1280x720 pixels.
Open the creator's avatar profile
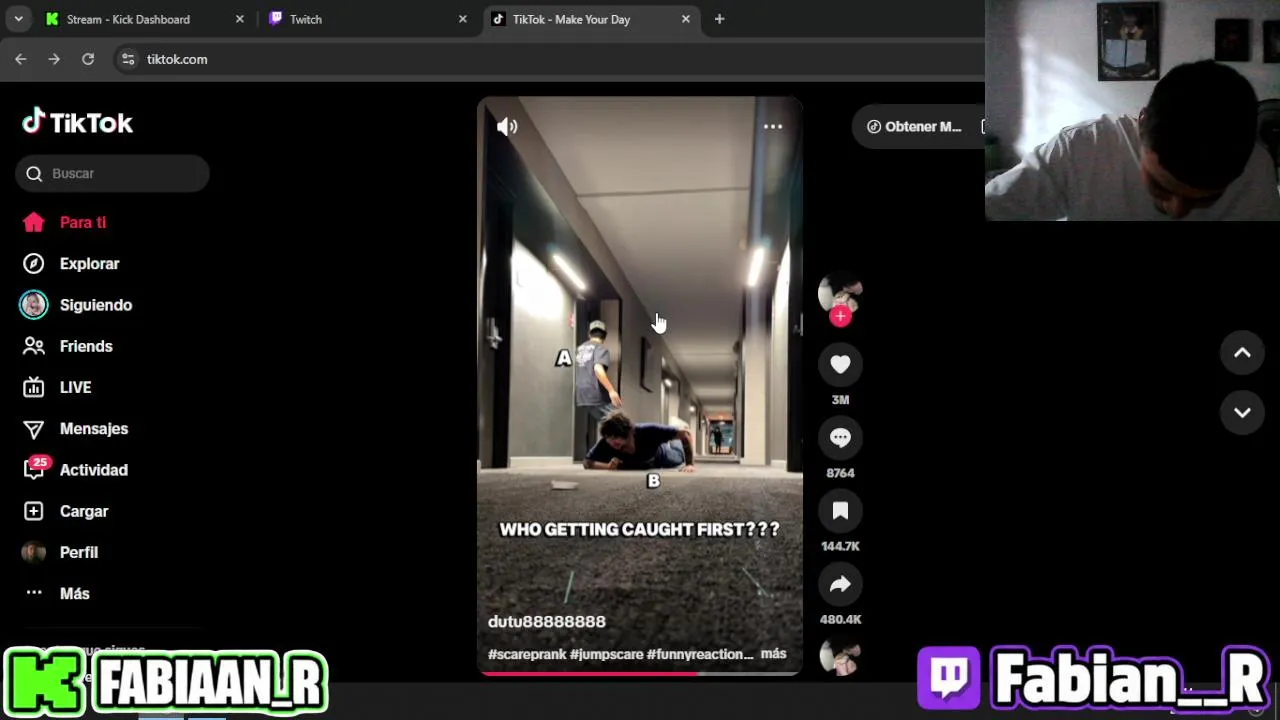[x=840, y=292]
